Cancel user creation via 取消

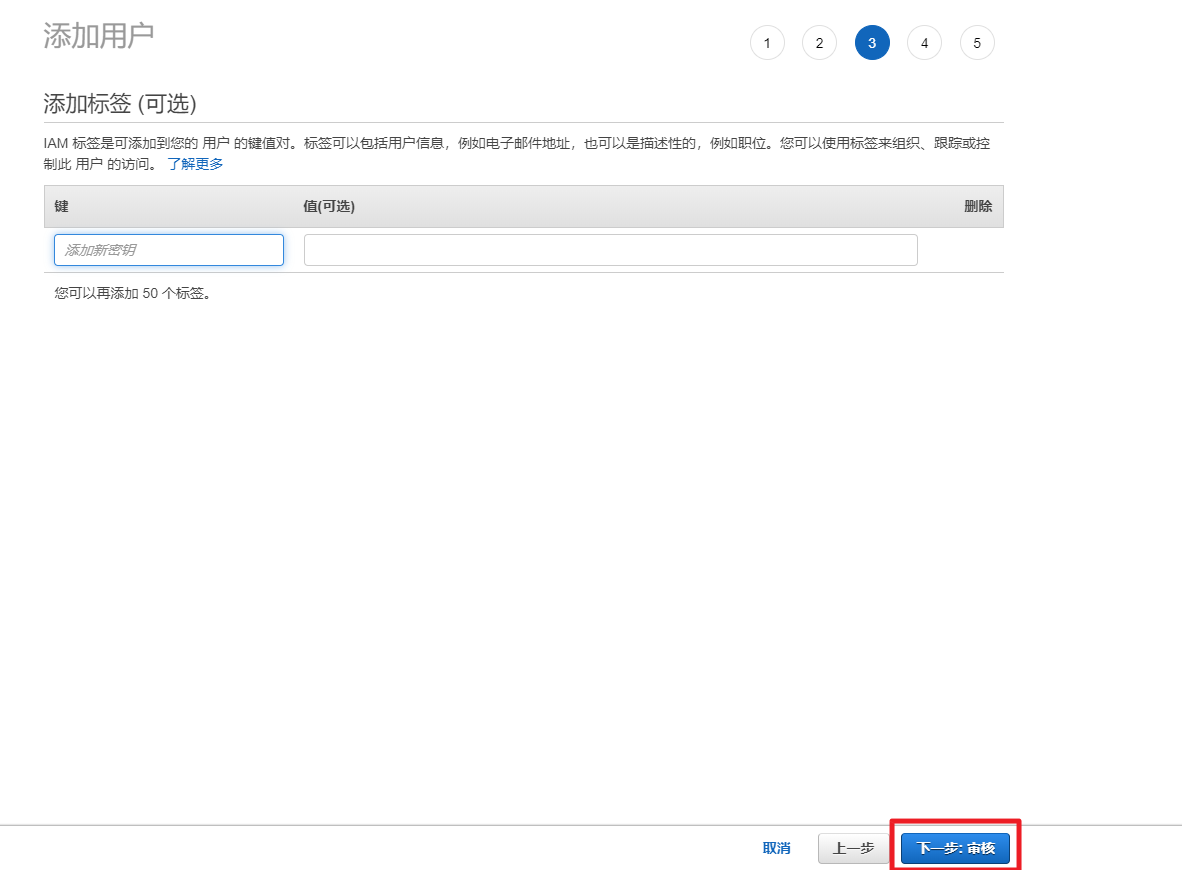[776, 848]
